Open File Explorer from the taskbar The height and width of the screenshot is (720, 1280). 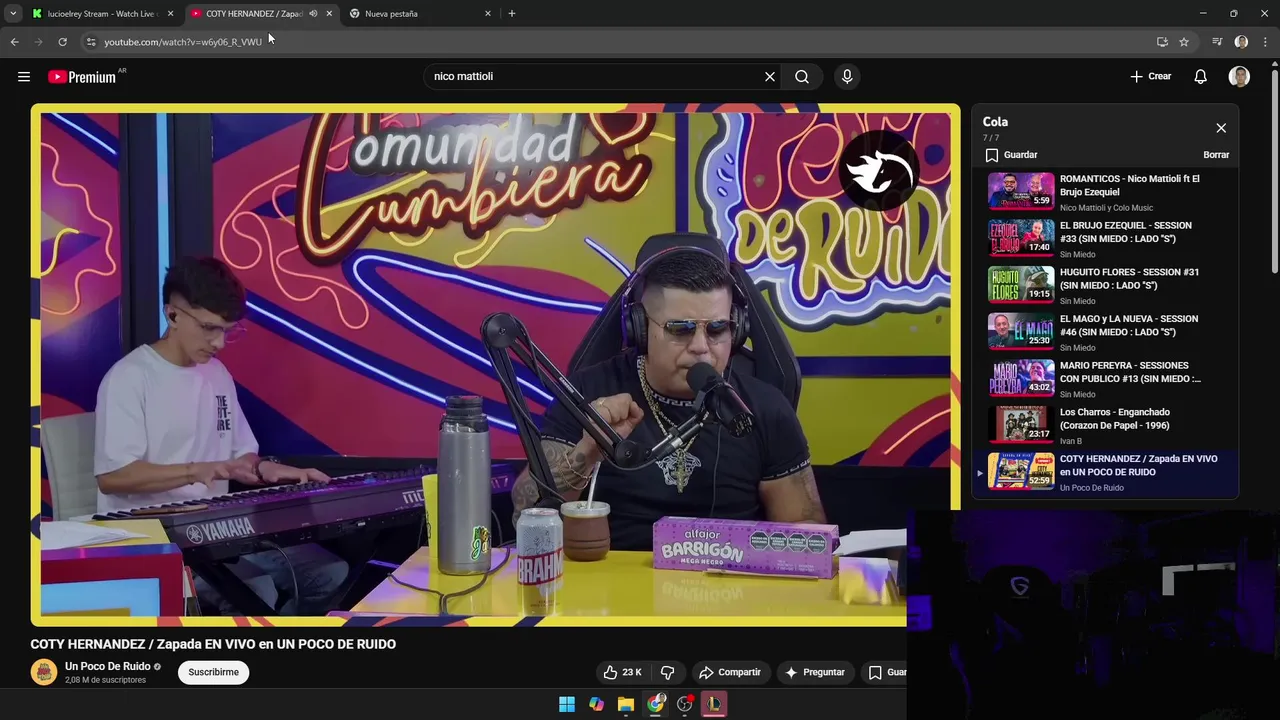626,704
